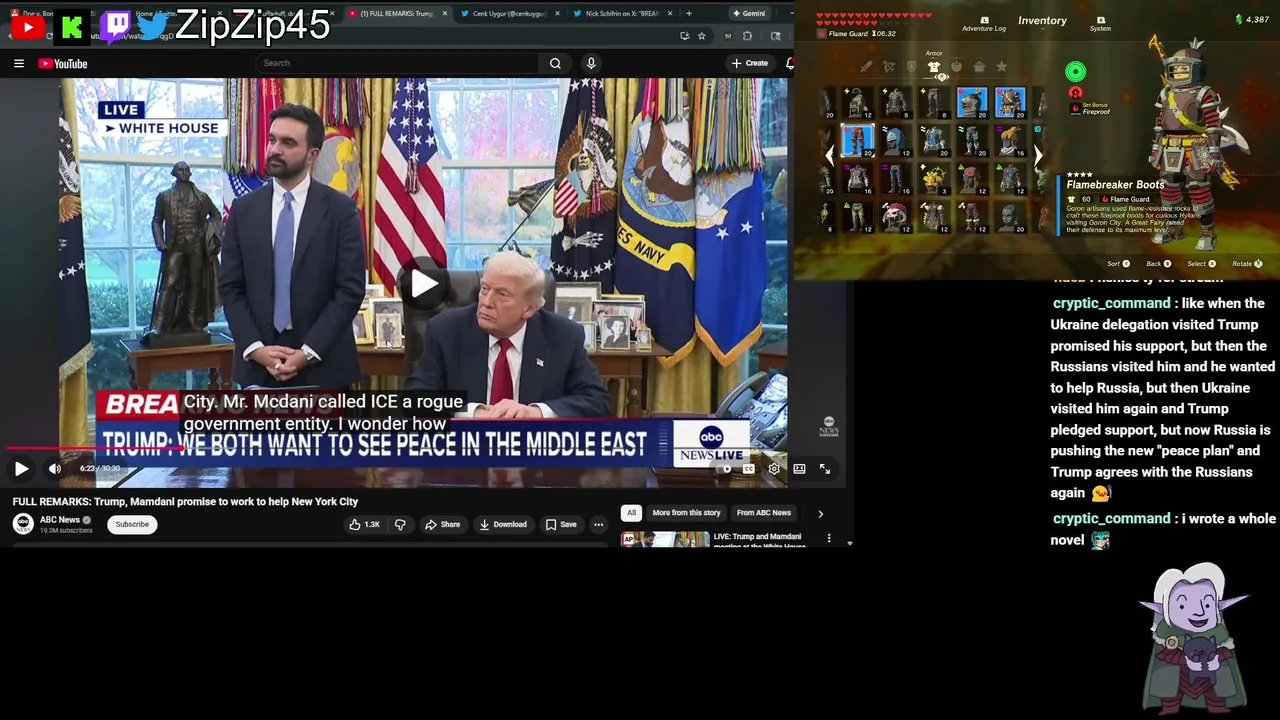Like the video showing 1.3K likes

tap(364, 524)
